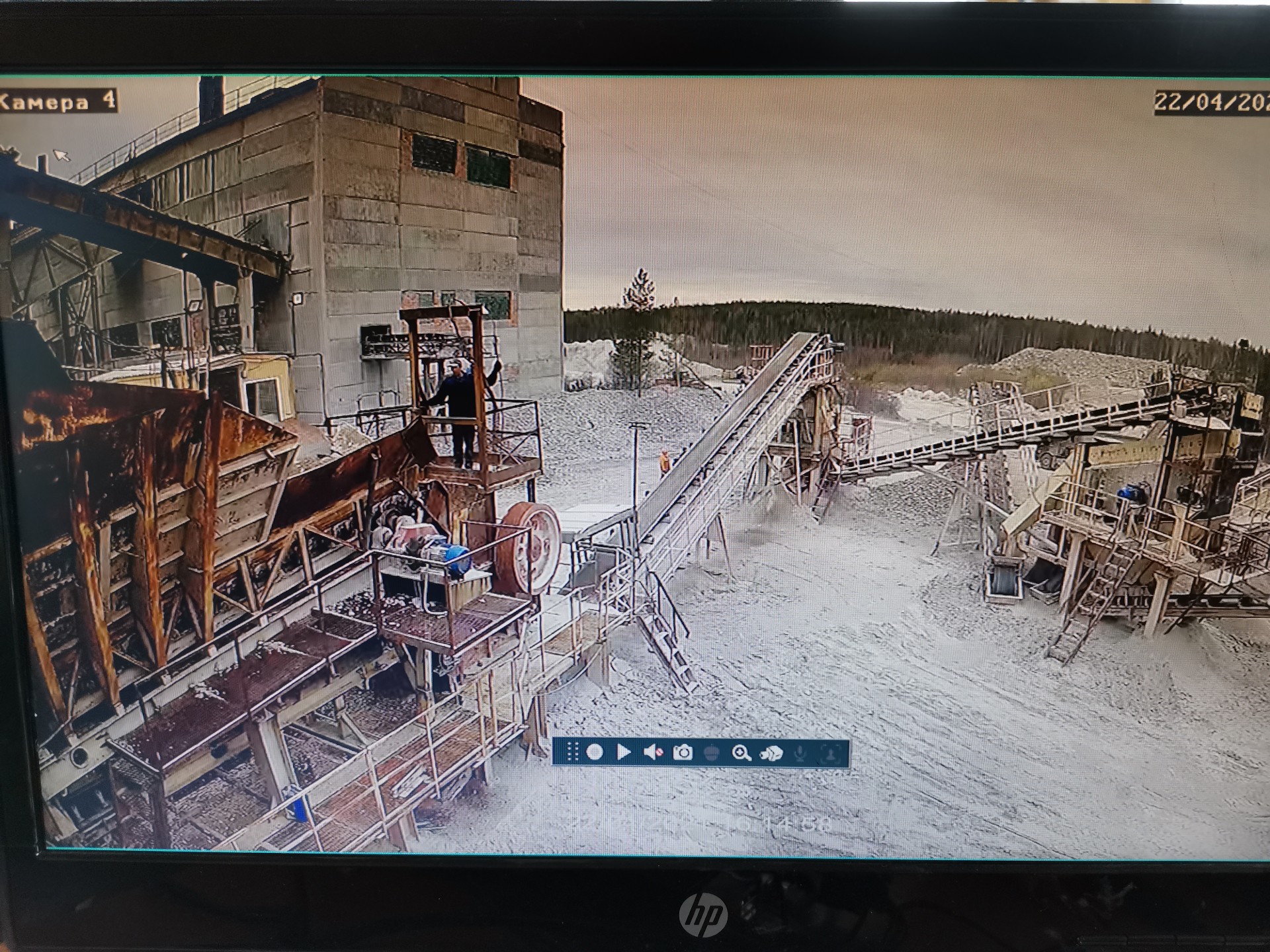Click the person in orange vest near conveyor
This screenshot has width=1270, height=952.
tap(665, 463)
